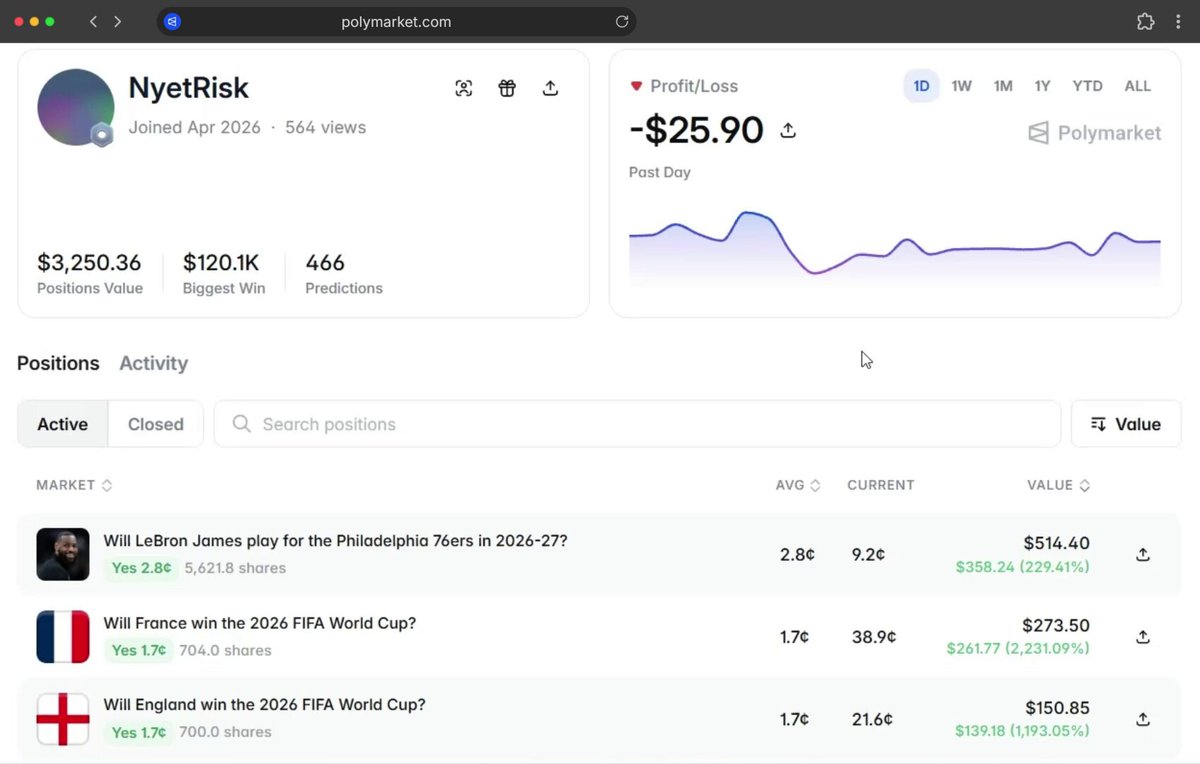Viewport: 1200px width, 764px height.
Task: Show Closed positions
Action: point(156,424)
